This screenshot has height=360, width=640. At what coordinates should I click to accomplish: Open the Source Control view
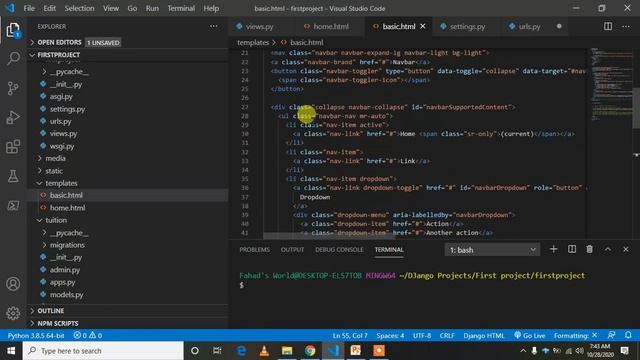click(13, 88)
